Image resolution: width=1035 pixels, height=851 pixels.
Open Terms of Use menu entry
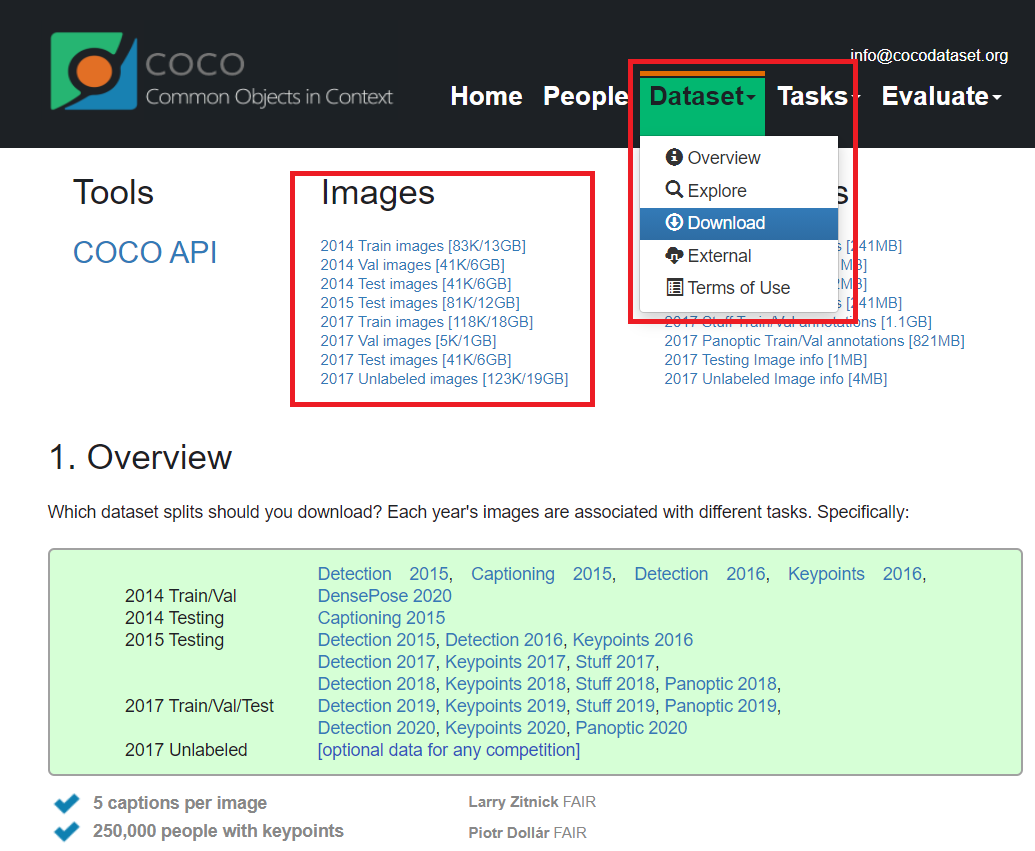coord(739,288)
